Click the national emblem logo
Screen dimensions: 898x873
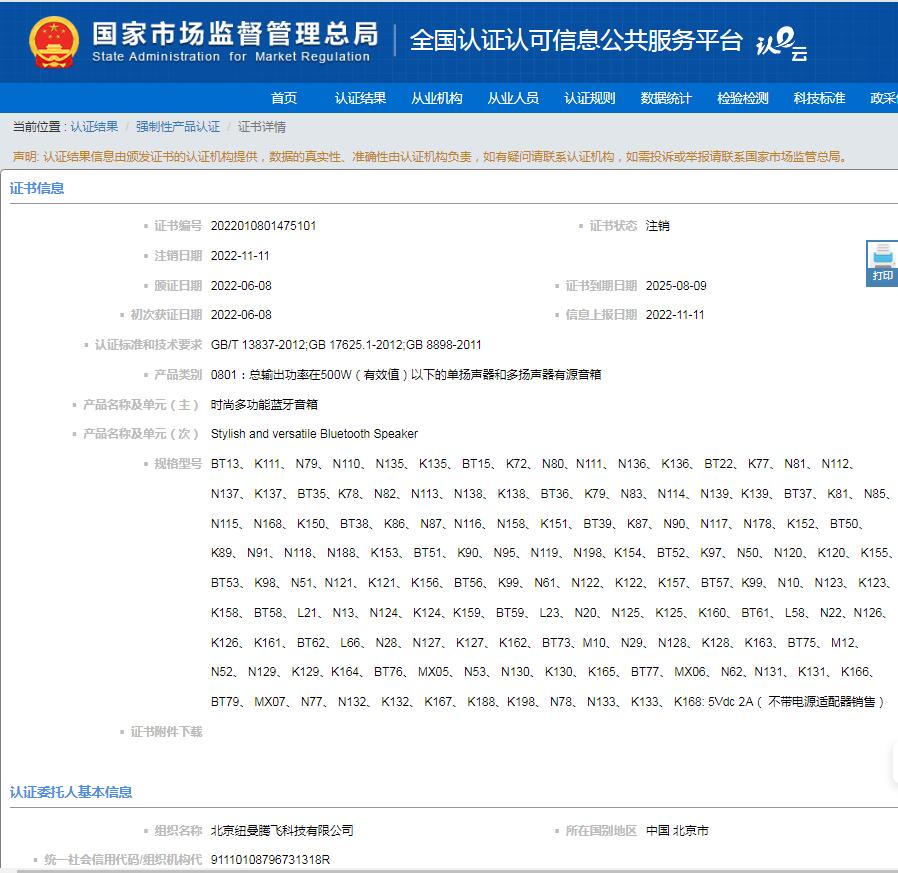point(54,42)
